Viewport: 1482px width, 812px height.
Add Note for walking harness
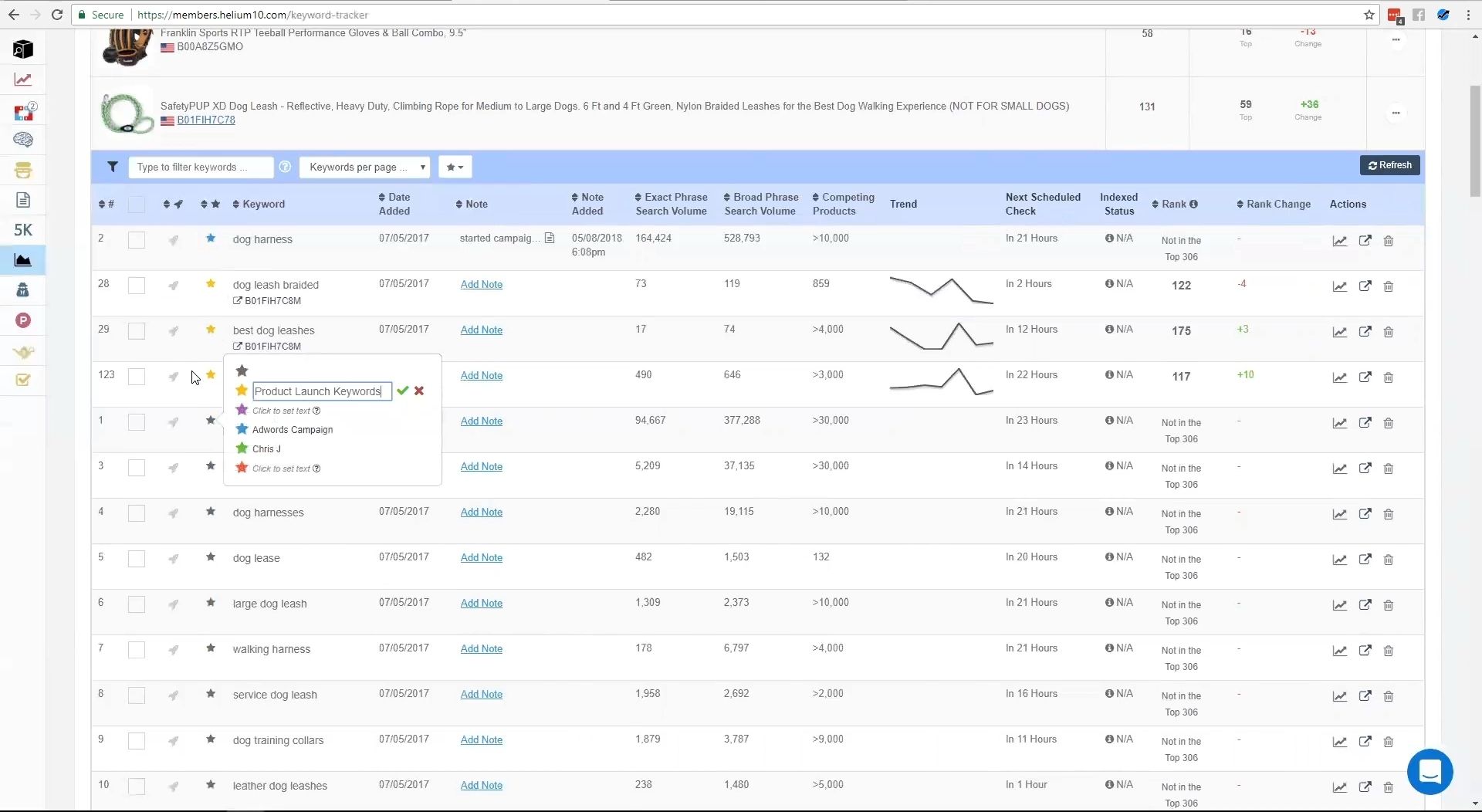click(482, 649)
